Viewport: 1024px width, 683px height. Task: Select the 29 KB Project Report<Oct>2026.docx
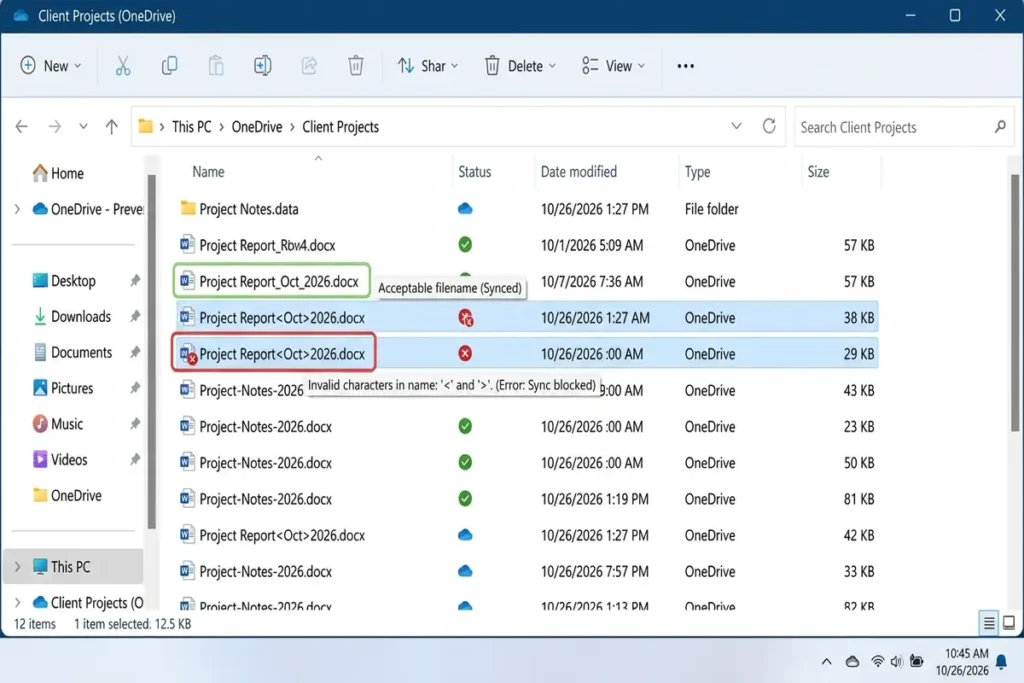click(x=526, y=354)
